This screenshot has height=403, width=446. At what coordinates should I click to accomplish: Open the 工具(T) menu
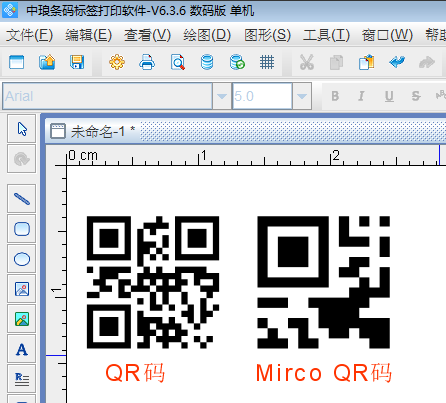point(326,35)
